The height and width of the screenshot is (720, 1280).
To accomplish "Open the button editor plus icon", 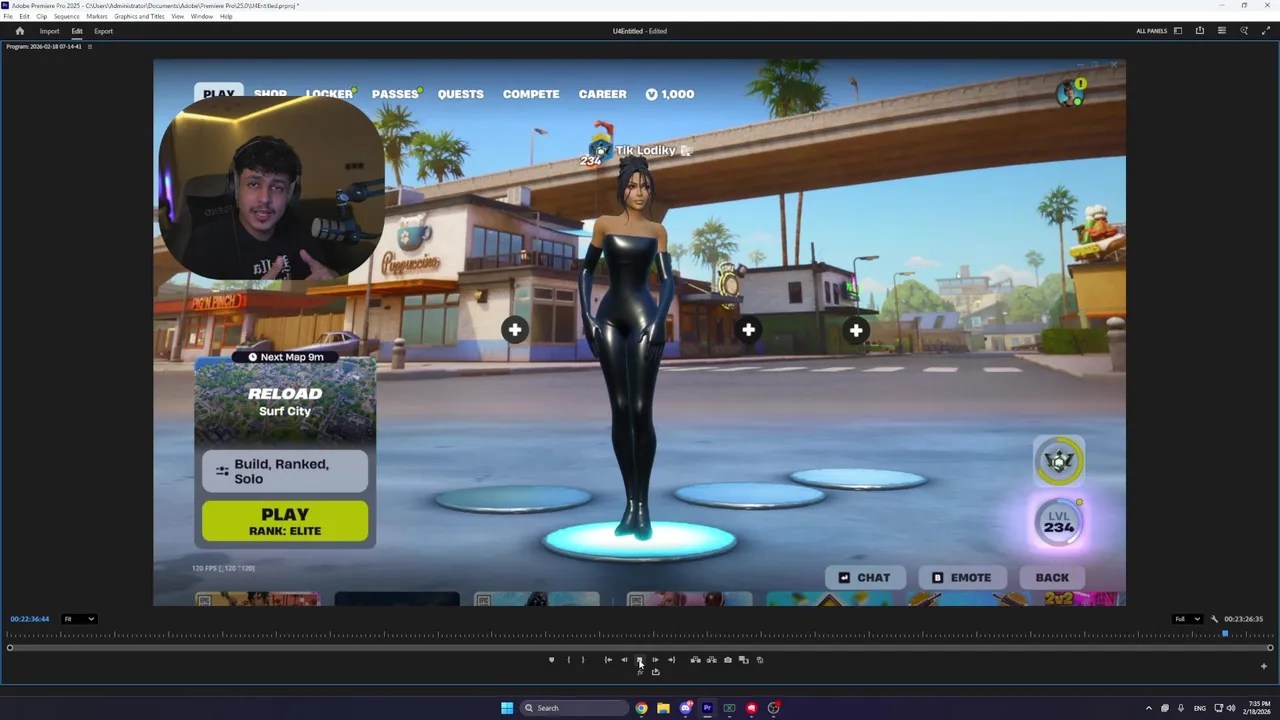I will (x=1263, y=666).
